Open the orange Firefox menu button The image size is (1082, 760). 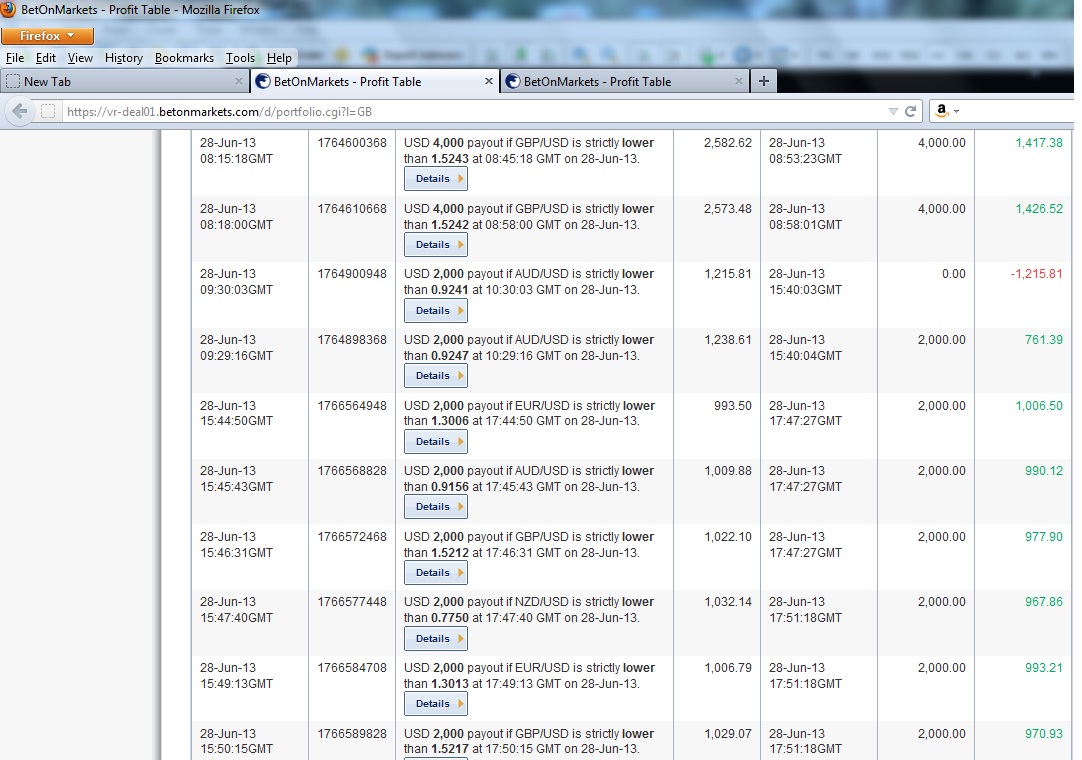(48, 36)
